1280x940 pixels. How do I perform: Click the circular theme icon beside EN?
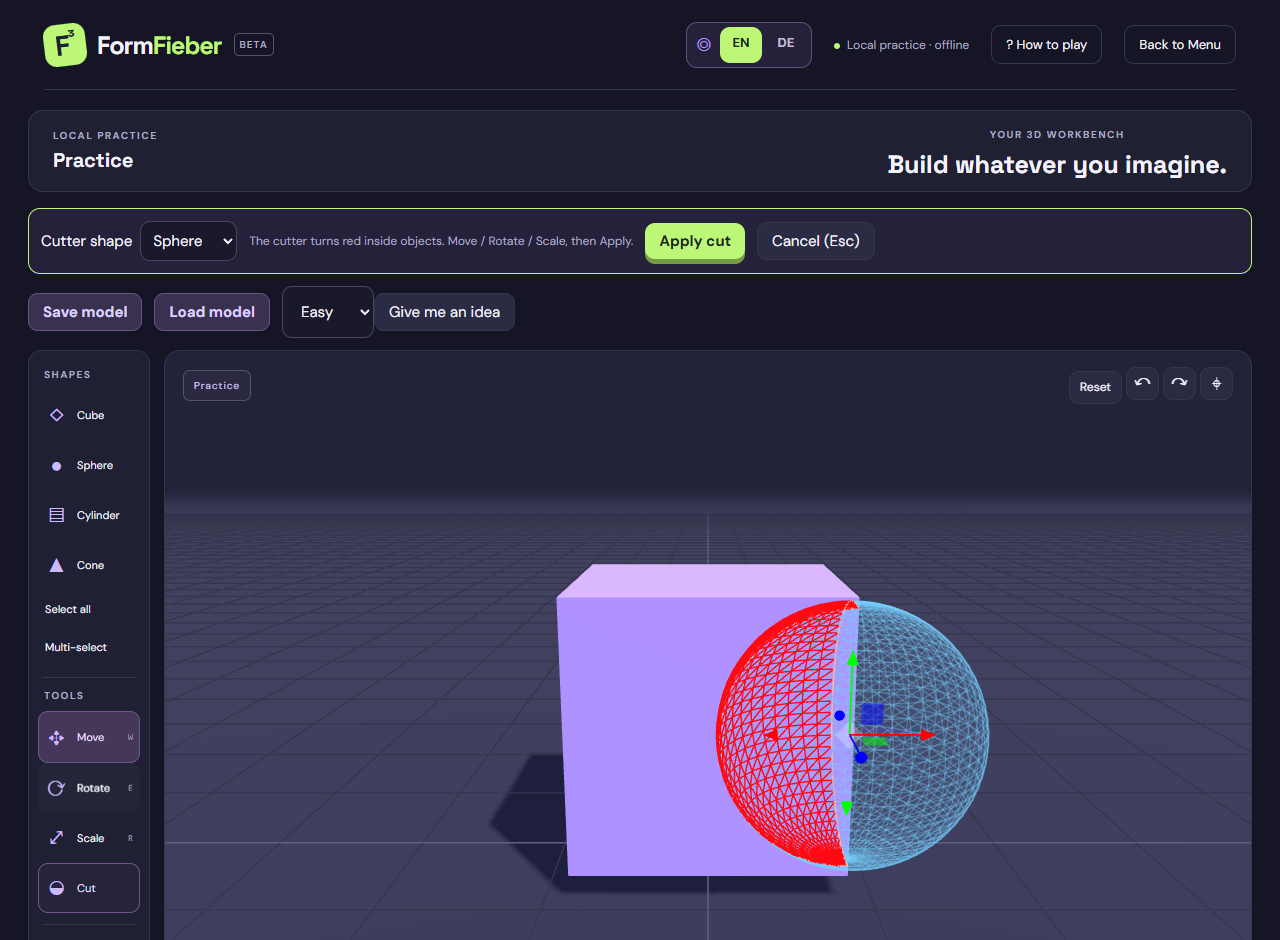tap(704, 45)
